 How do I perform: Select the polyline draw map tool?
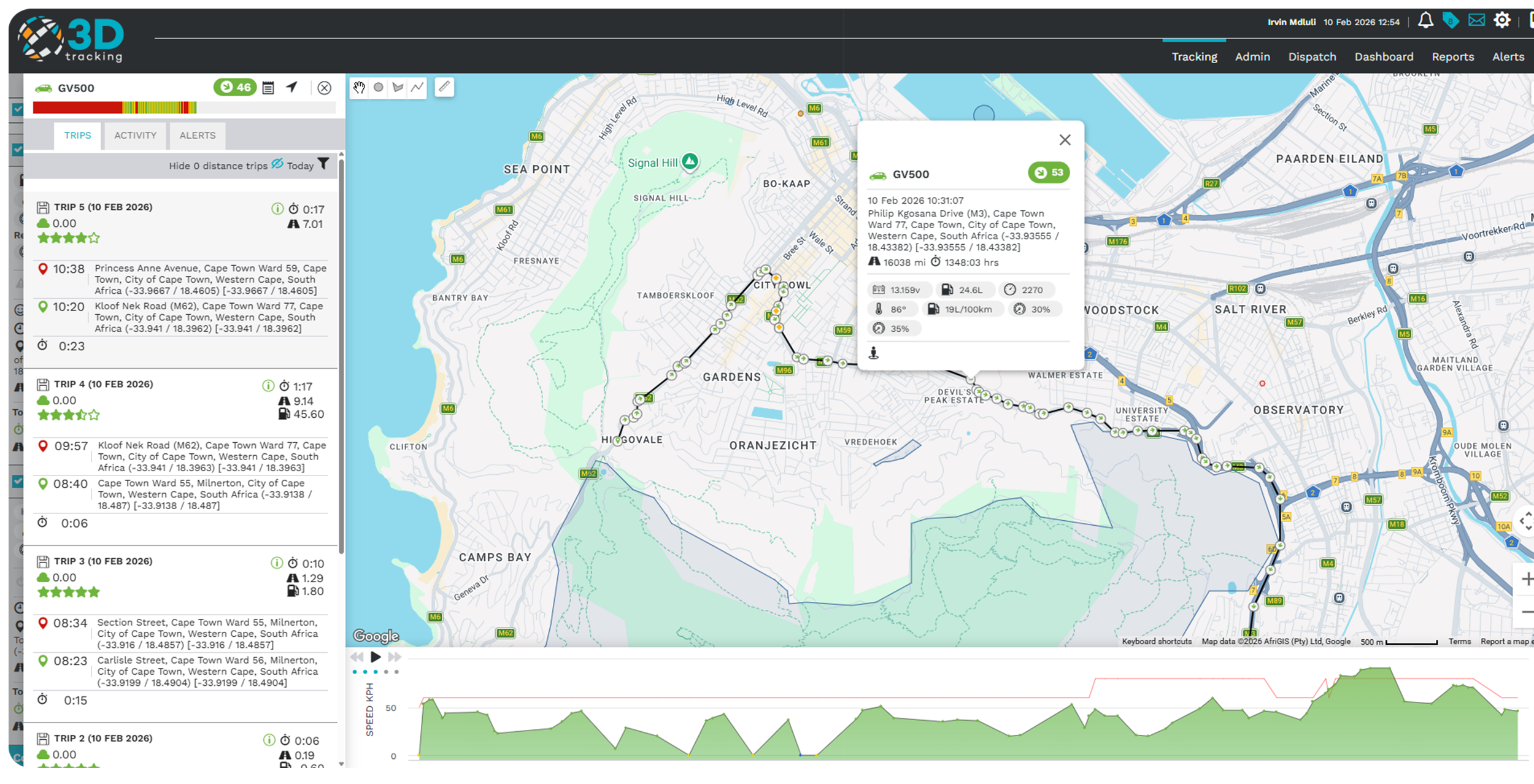[417, 88]
